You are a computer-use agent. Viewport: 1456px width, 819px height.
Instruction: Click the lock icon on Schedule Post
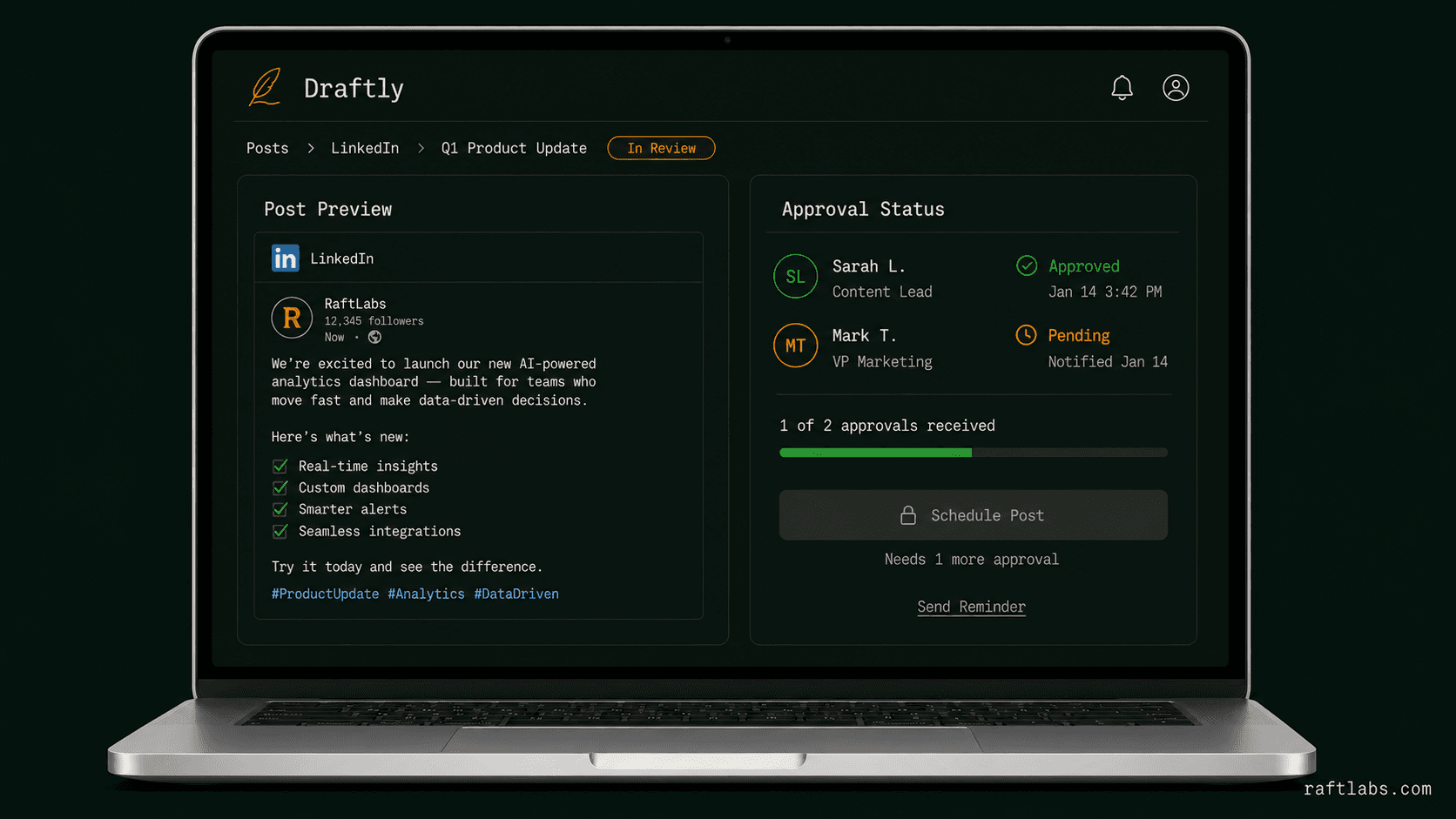(x=907, y=515)
